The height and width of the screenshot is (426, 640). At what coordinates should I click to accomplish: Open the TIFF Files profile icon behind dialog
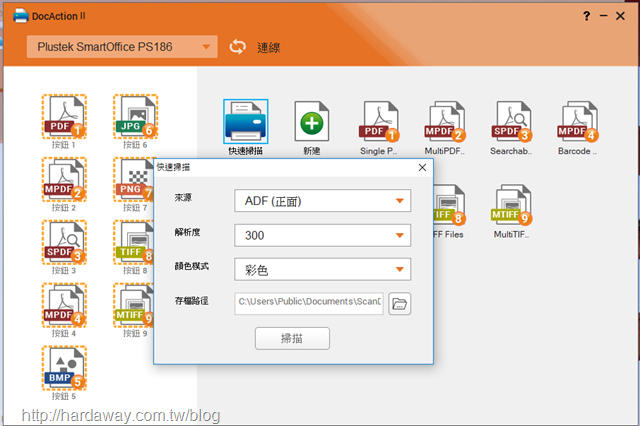pyautogui.click(x=450, y=205)
